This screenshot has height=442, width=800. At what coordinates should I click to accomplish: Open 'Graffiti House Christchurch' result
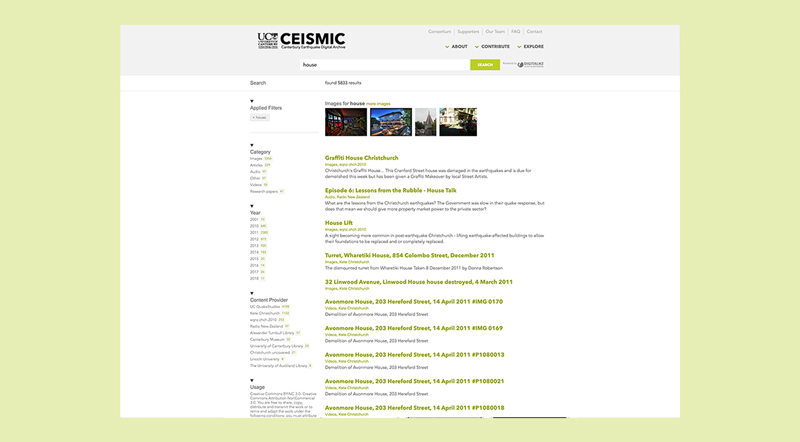[x=362, y=158]
